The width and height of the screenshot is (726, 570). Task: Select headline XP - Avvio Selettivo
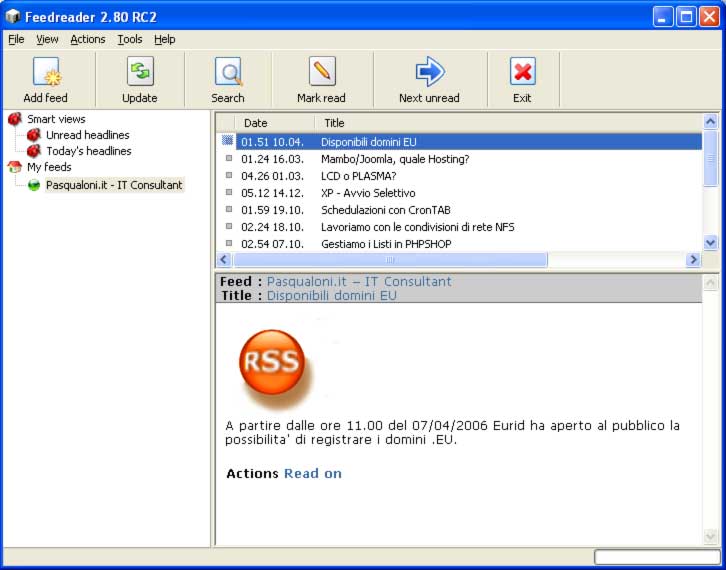pos(368,193)
